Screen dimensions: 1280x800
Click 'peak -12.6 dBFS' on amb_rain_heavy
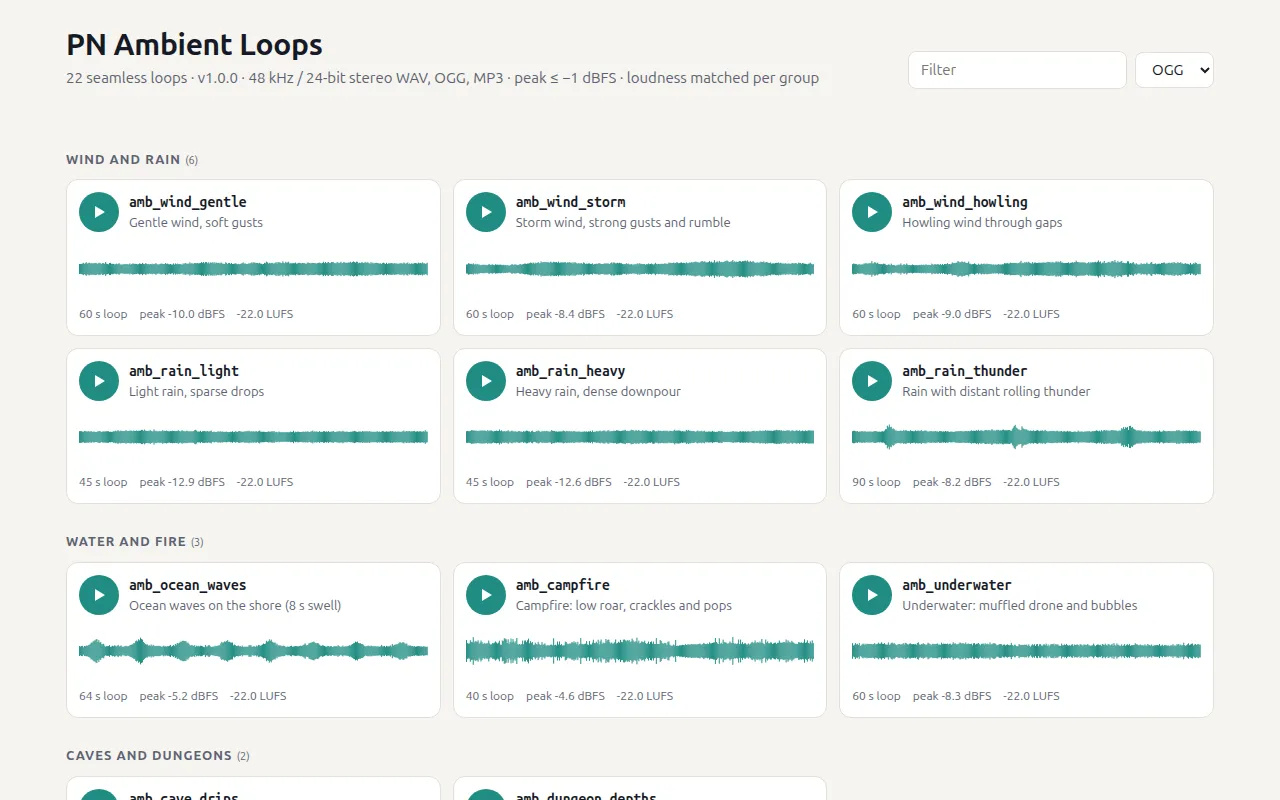[x=569, y=482]
